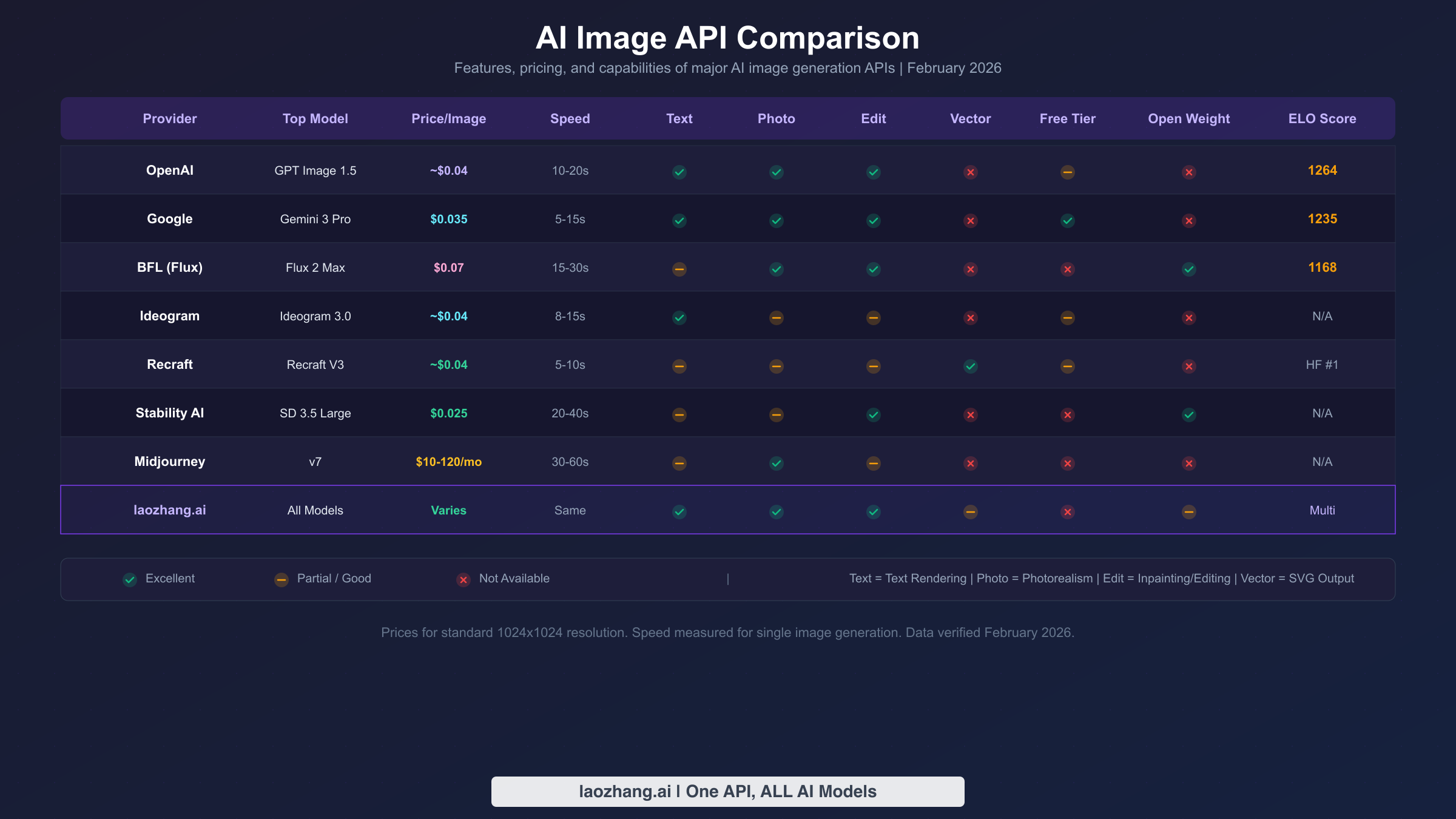This screenshot has width=1456, height=819.
Task: Select the red Vector icon for Google
Action: [970, 220]
